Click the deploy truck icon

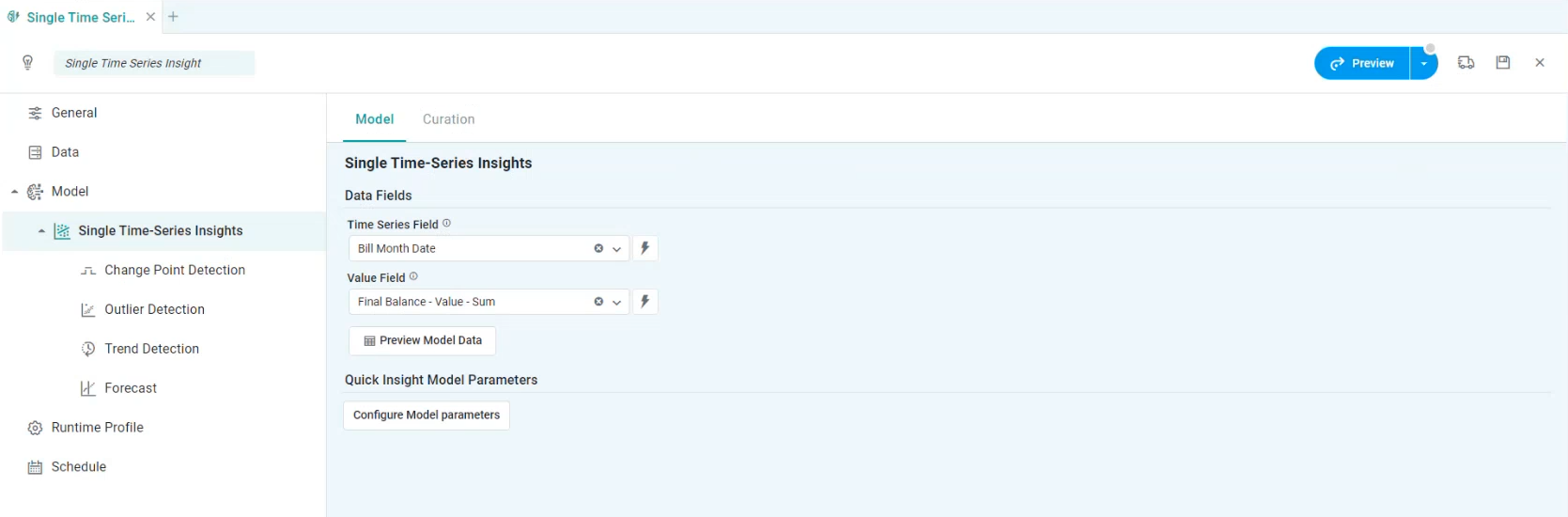(x=1466, y=63)
